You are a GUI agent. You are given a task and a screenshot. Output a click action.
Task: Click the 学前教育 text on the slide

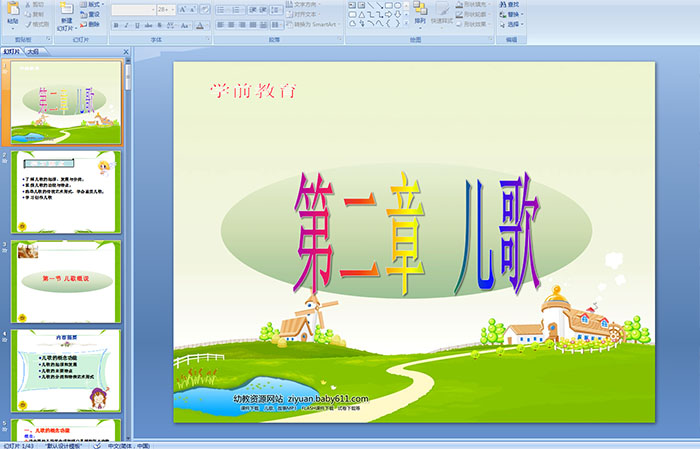click(x=253, y=91)
